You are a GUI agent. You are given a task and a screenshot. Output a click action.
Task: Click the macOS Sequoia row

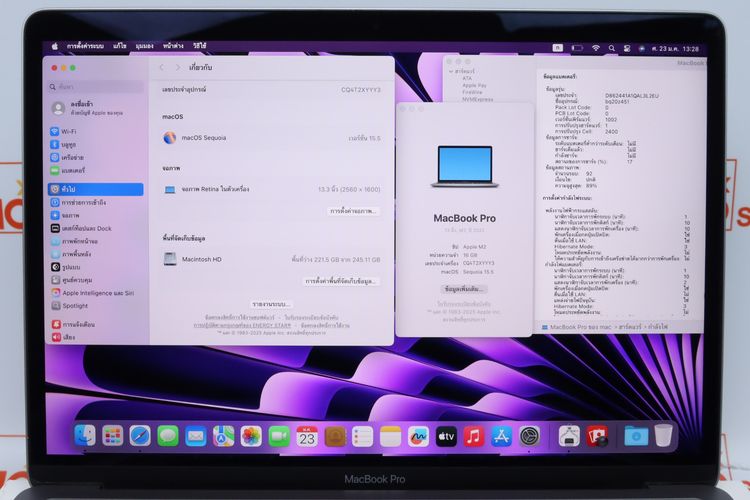271,138
